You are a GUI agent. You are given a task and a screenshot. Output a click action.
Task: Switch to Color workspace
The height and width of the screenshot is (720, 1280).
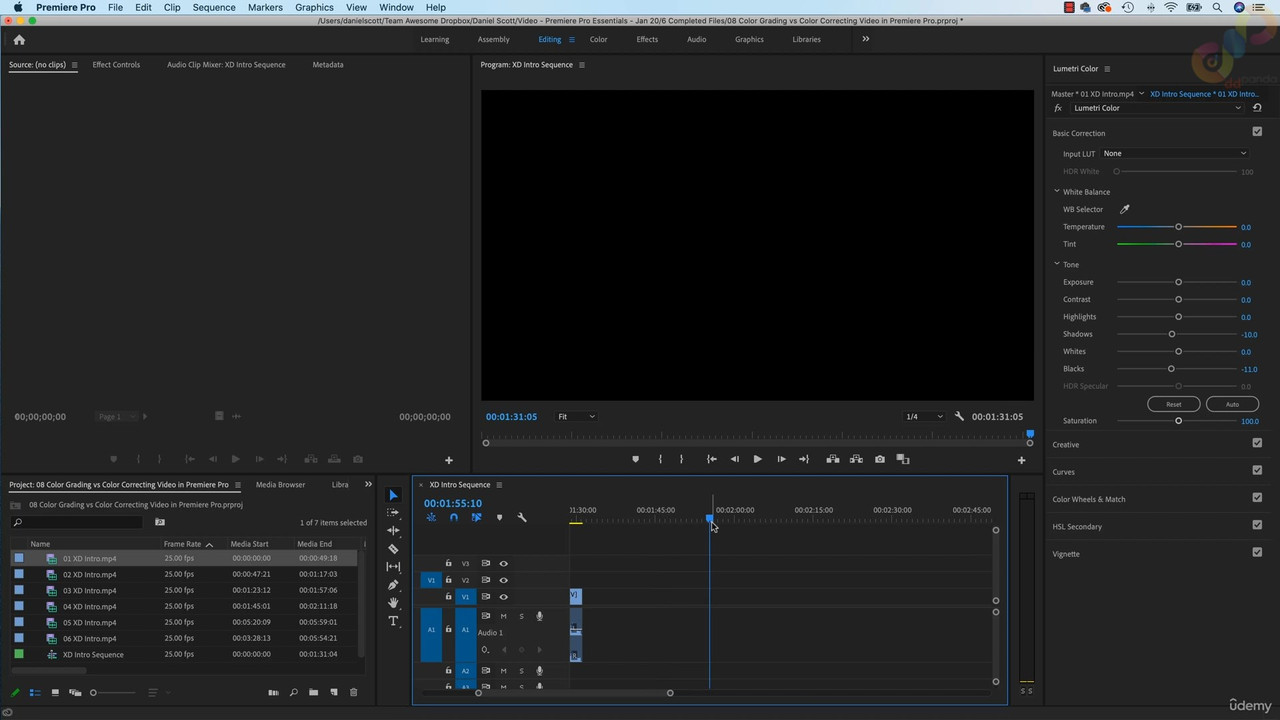click(x=598, y=39)
